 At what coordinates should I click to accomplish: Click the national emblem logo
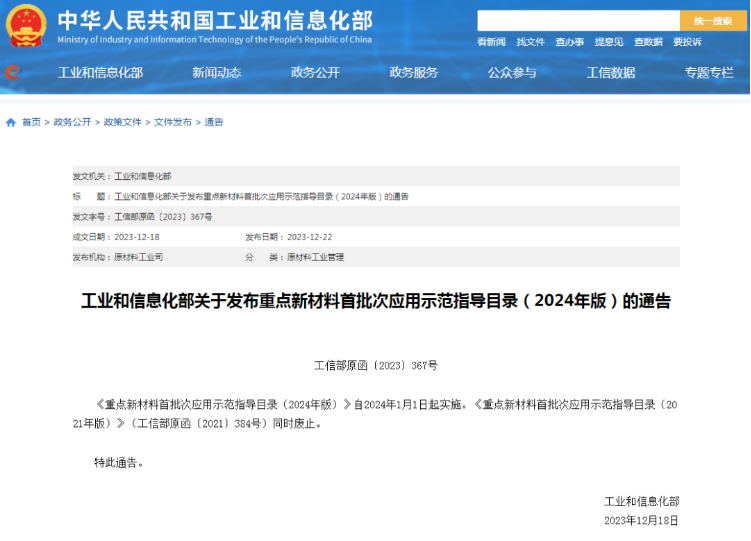coord(26,25)
